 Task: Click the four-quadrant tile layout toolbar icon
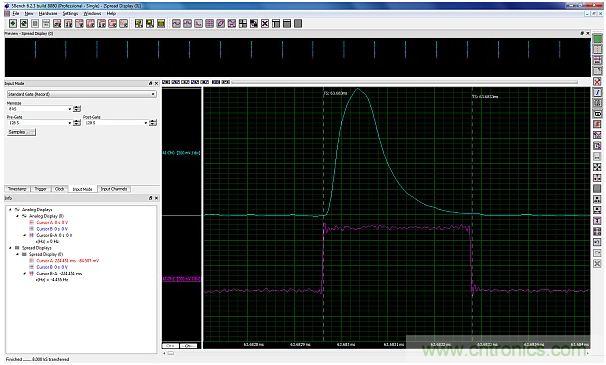tap(243, 24)
